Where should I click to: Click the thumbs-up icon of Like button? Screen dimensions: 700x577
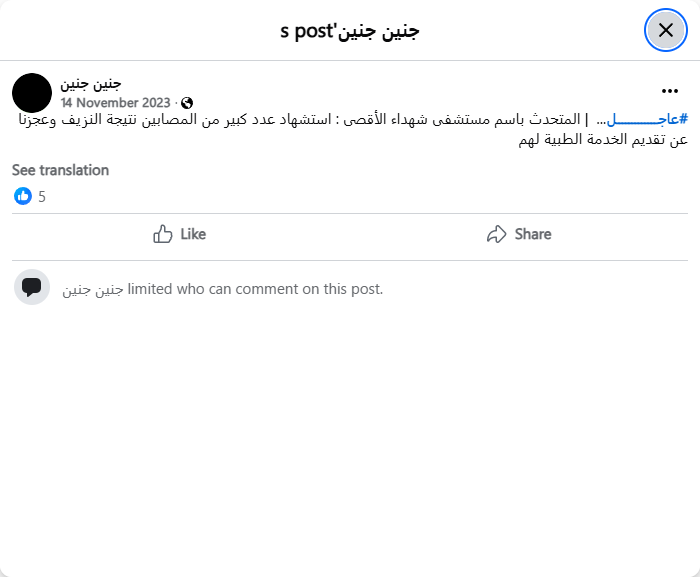163,234
